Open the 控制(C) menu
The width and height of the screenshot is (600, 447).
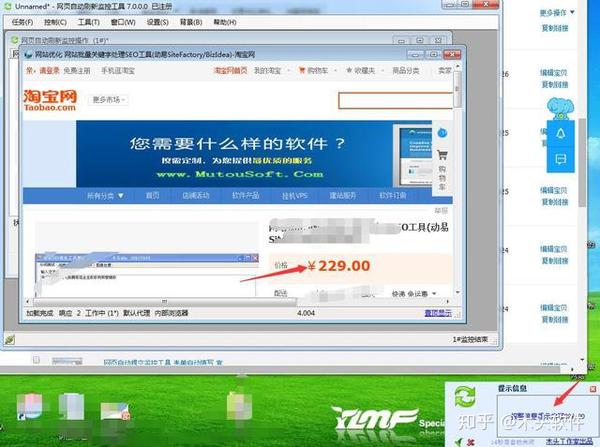[x=55, y=22]
